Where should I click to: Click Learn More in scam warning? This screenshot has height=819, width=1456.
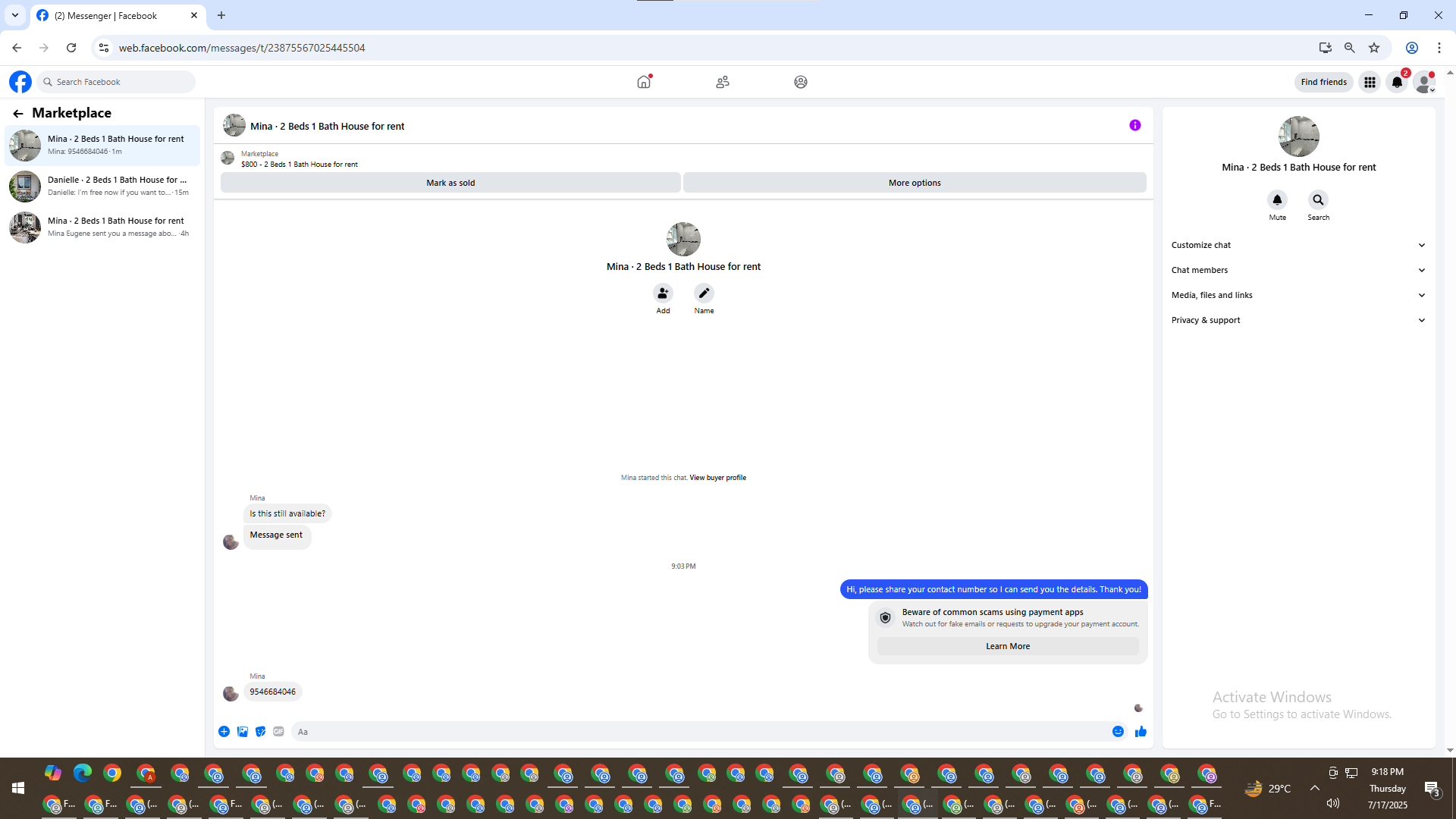click(x=1008, y=646)
